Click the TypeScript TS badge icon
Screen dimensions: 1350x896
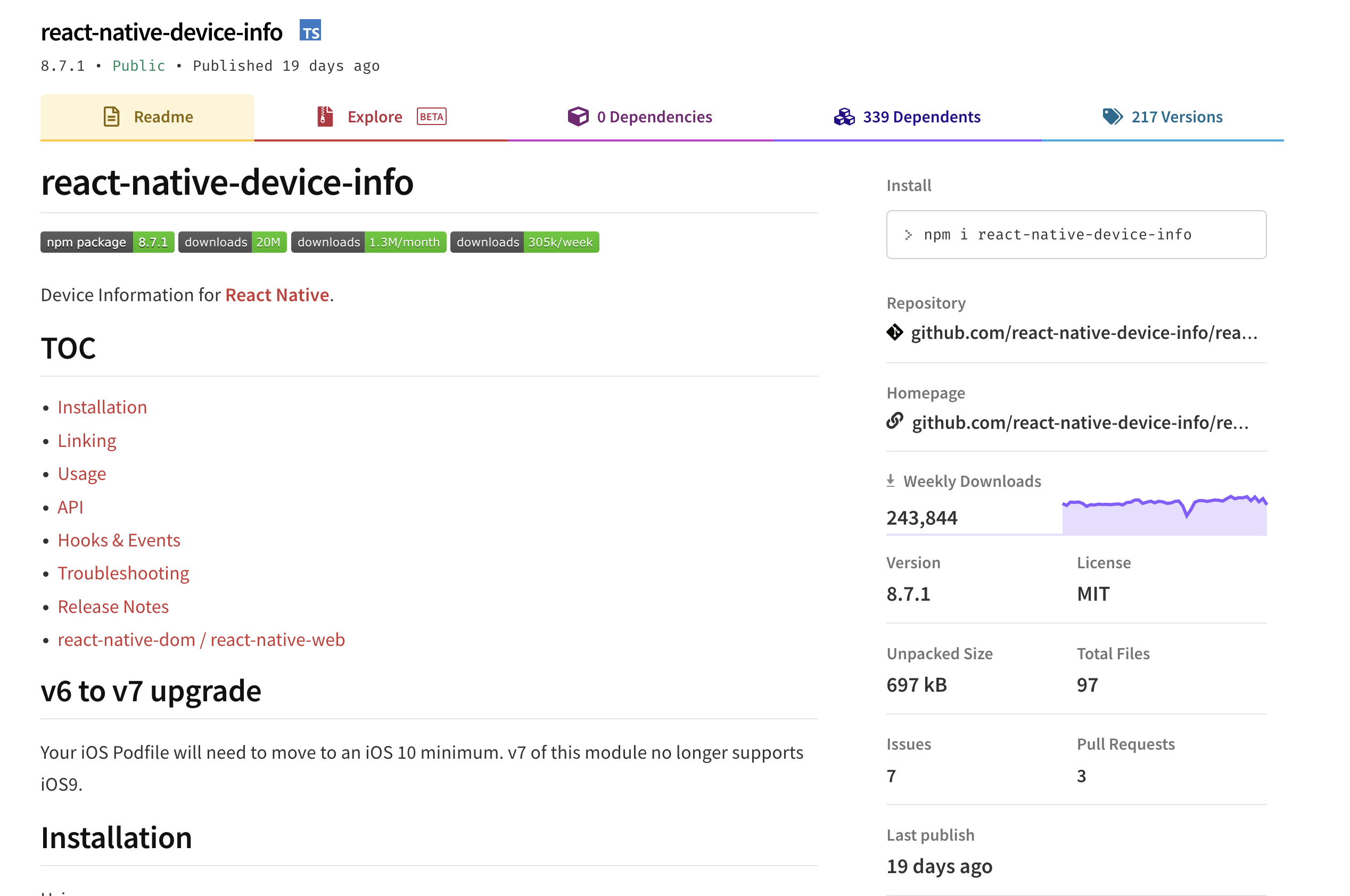pyautogui.click(x=310, y=31)
